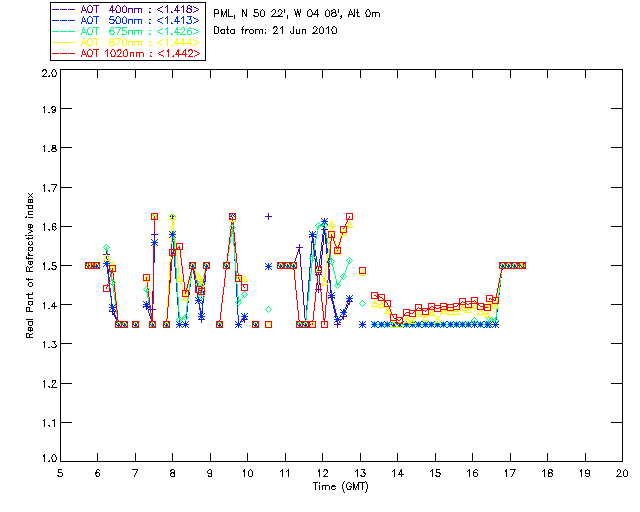Click the 'Real Part of Refractive index' axis title
The image size is (640, 512).
tap(29, 265)
